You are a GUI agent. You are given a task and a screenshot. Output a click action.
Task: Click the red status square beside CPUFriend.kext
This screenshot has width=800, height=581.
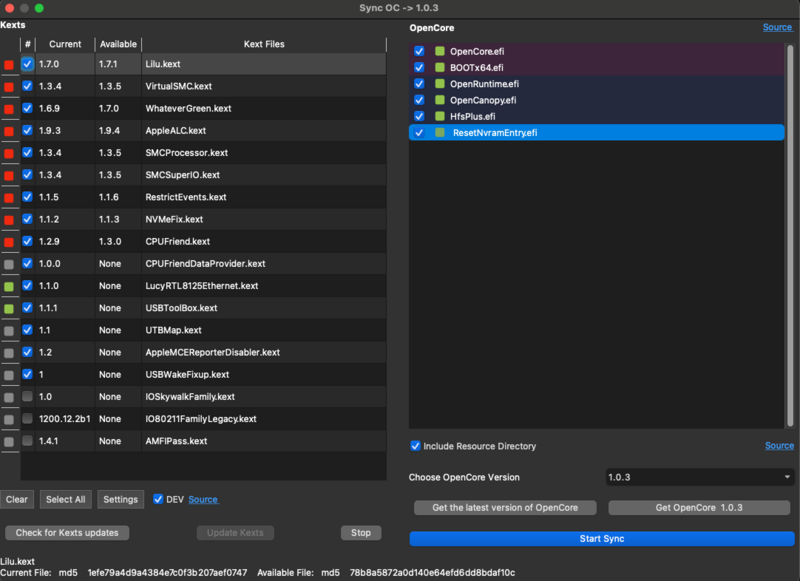[x=11, y=241]
